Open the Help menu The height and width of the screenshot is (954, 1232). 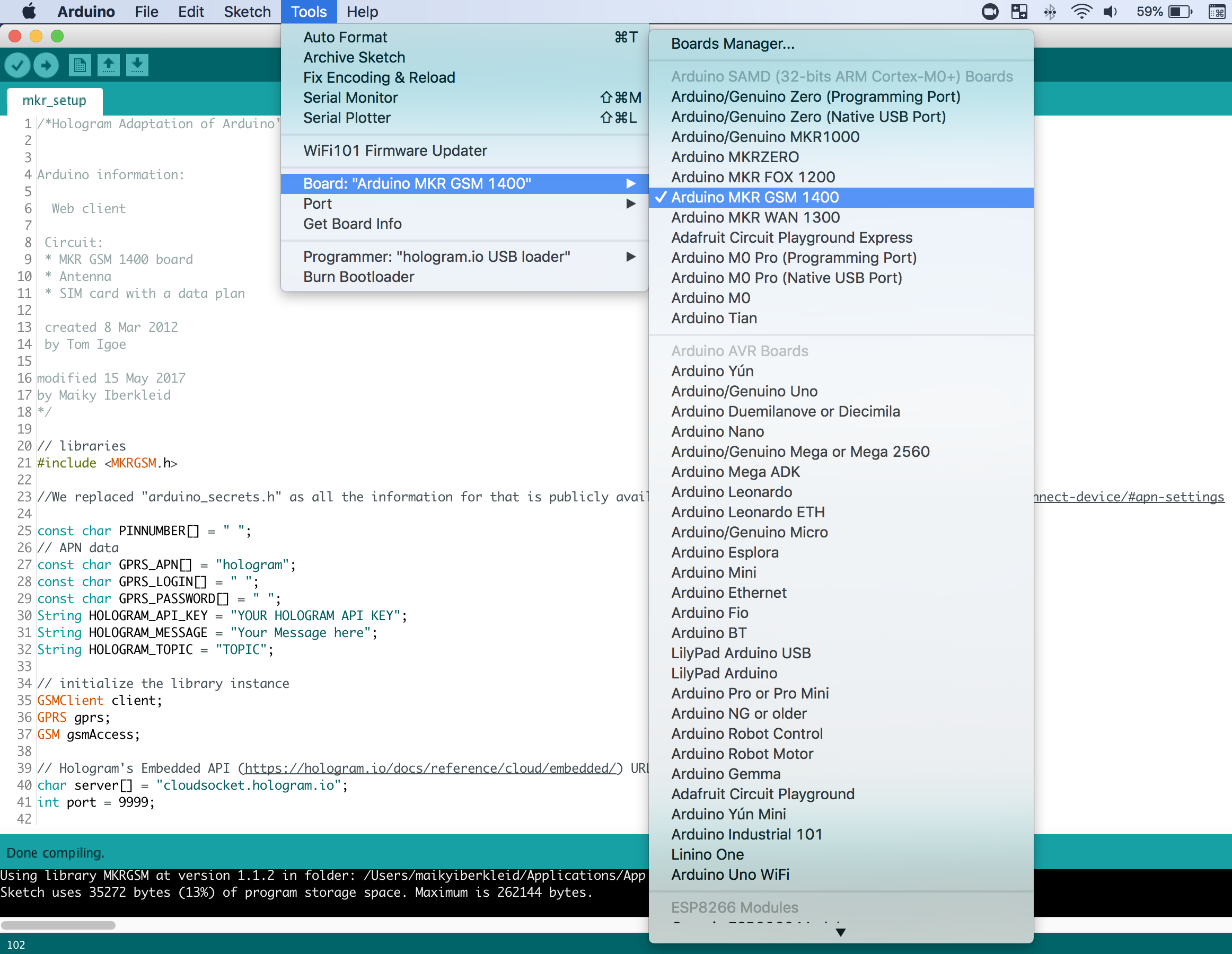(362, 11)
